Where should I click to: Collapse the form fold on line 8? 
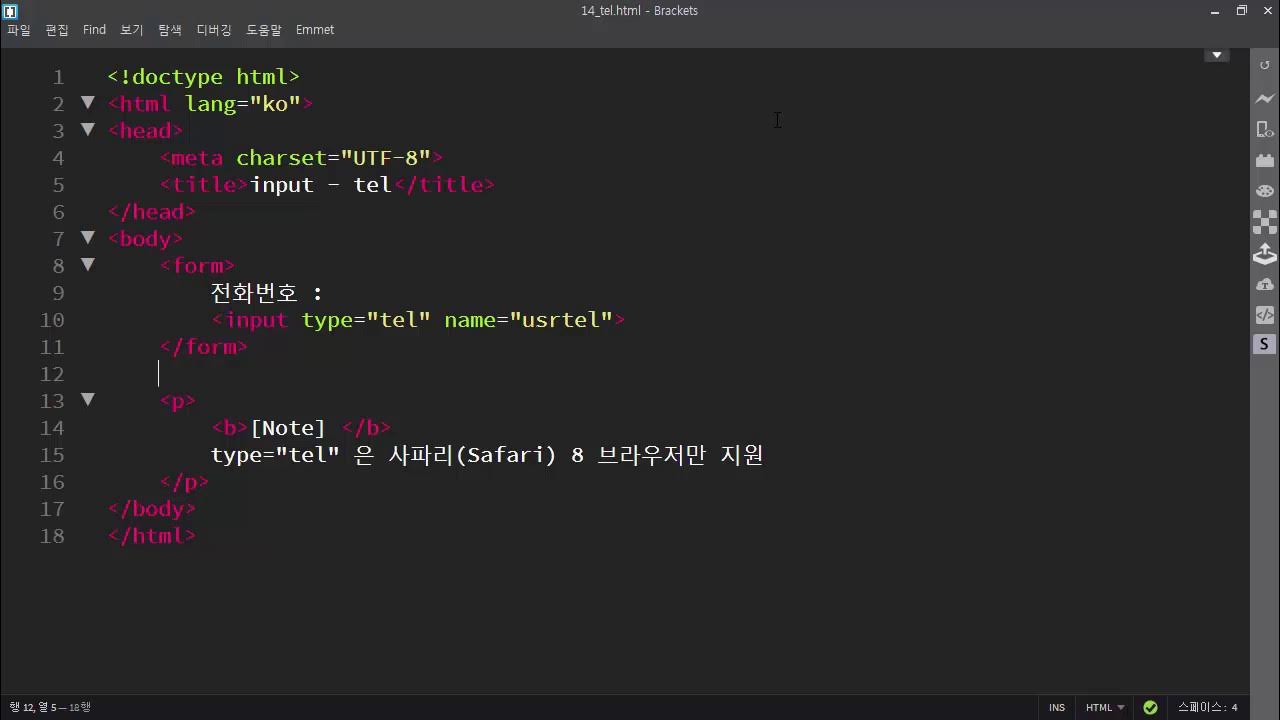88,265
